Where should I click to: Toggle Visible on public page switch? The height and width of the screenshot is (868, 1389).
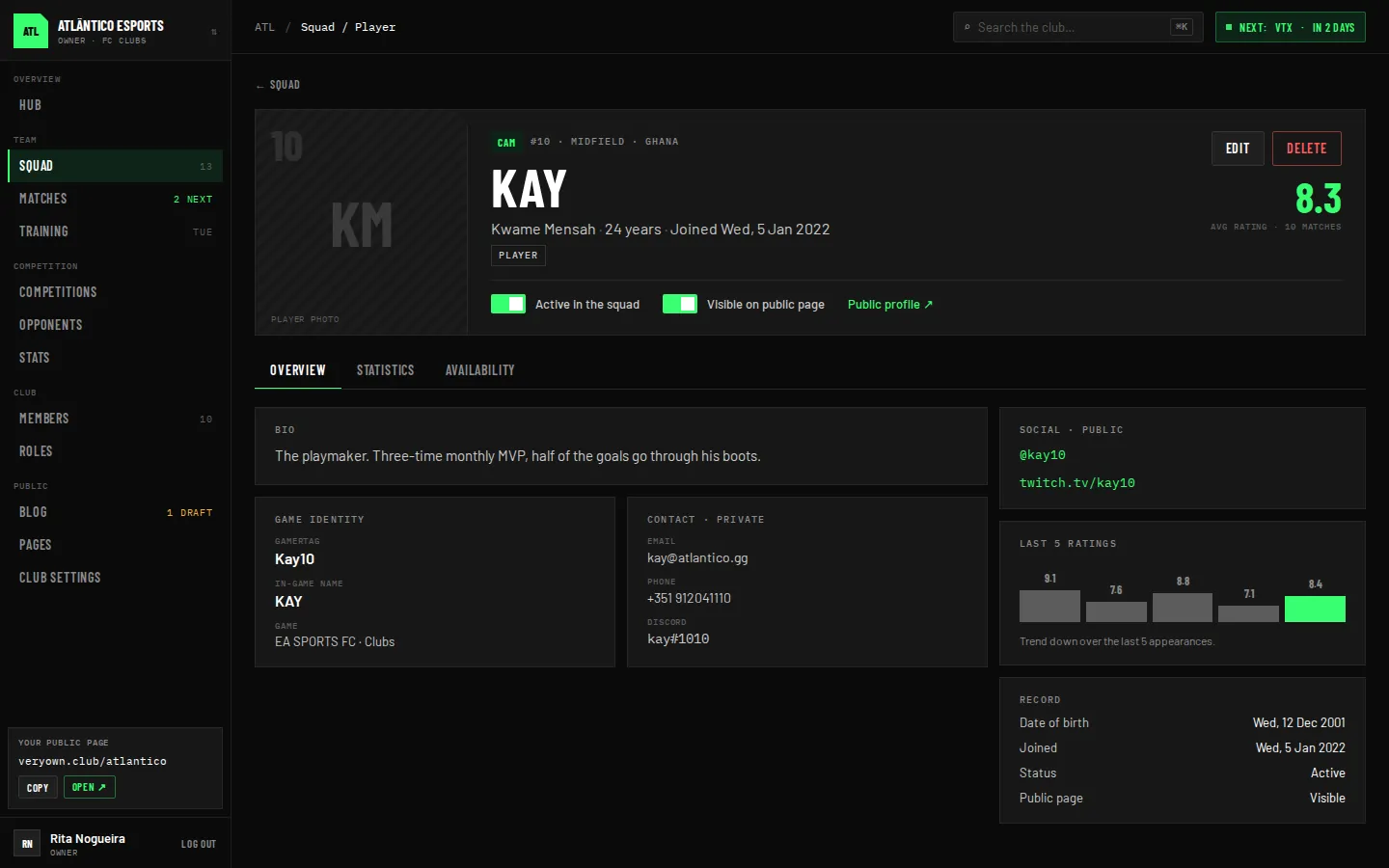coord(680,304)
